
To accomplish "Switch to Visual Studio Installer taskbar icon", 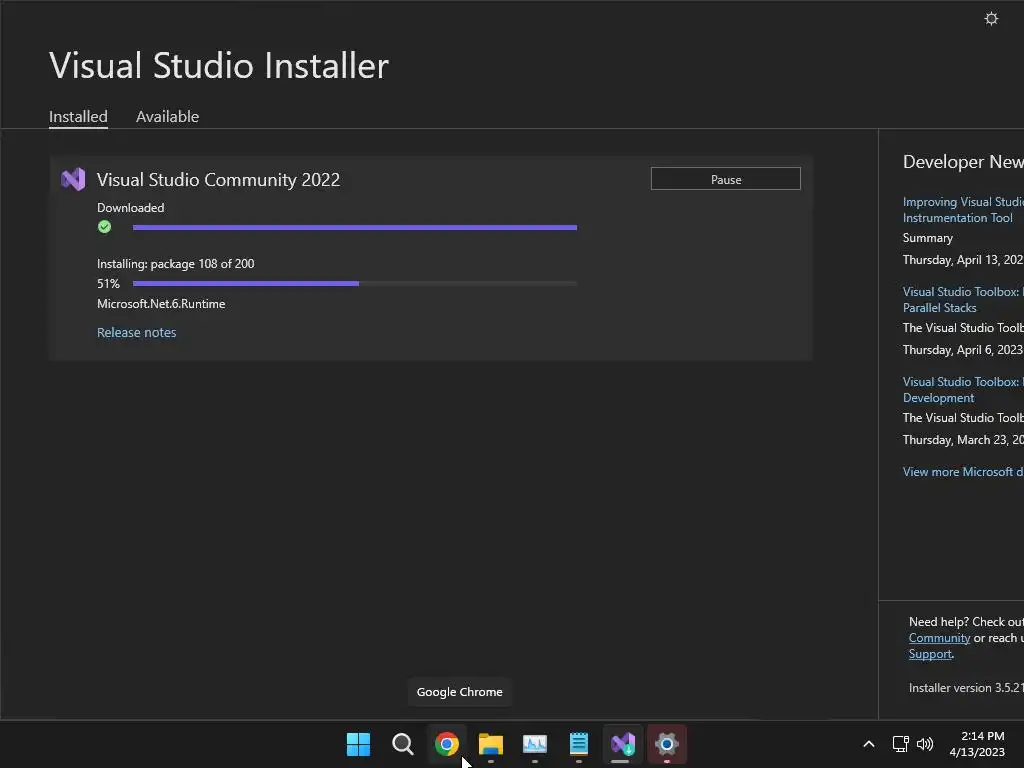I will tap(622, 744).
